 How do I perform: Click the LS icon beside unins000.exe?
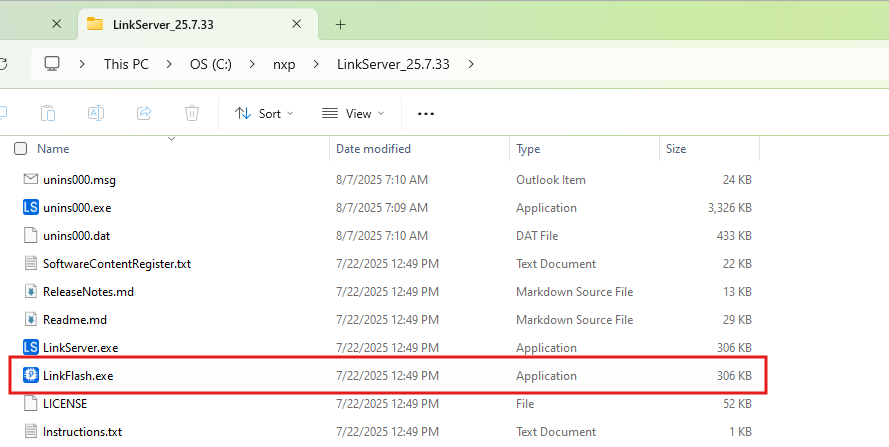click(31, 207)
